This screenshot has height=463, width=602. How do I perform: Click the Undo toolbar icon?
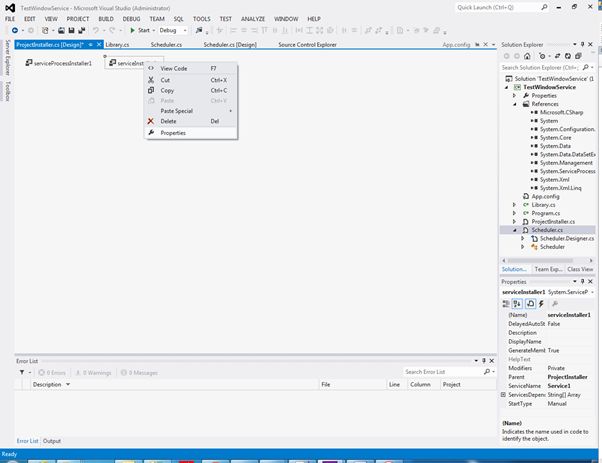96,30
